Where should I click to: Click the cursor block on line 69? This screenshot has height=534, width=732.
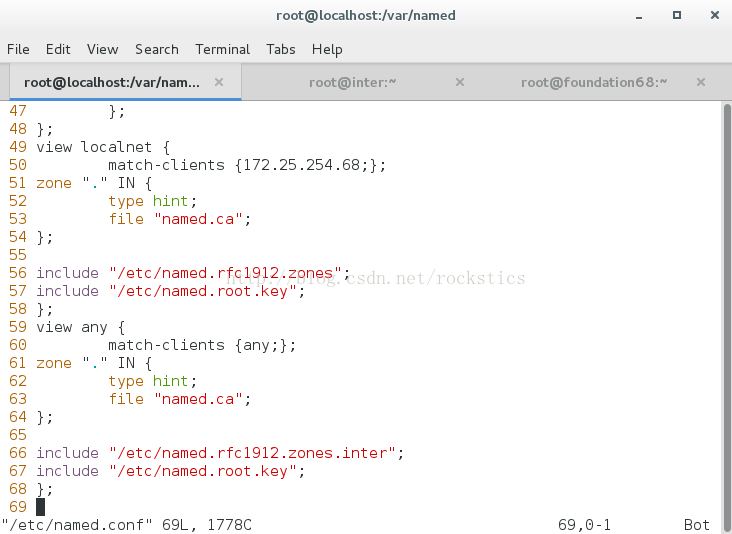[41, 507]
